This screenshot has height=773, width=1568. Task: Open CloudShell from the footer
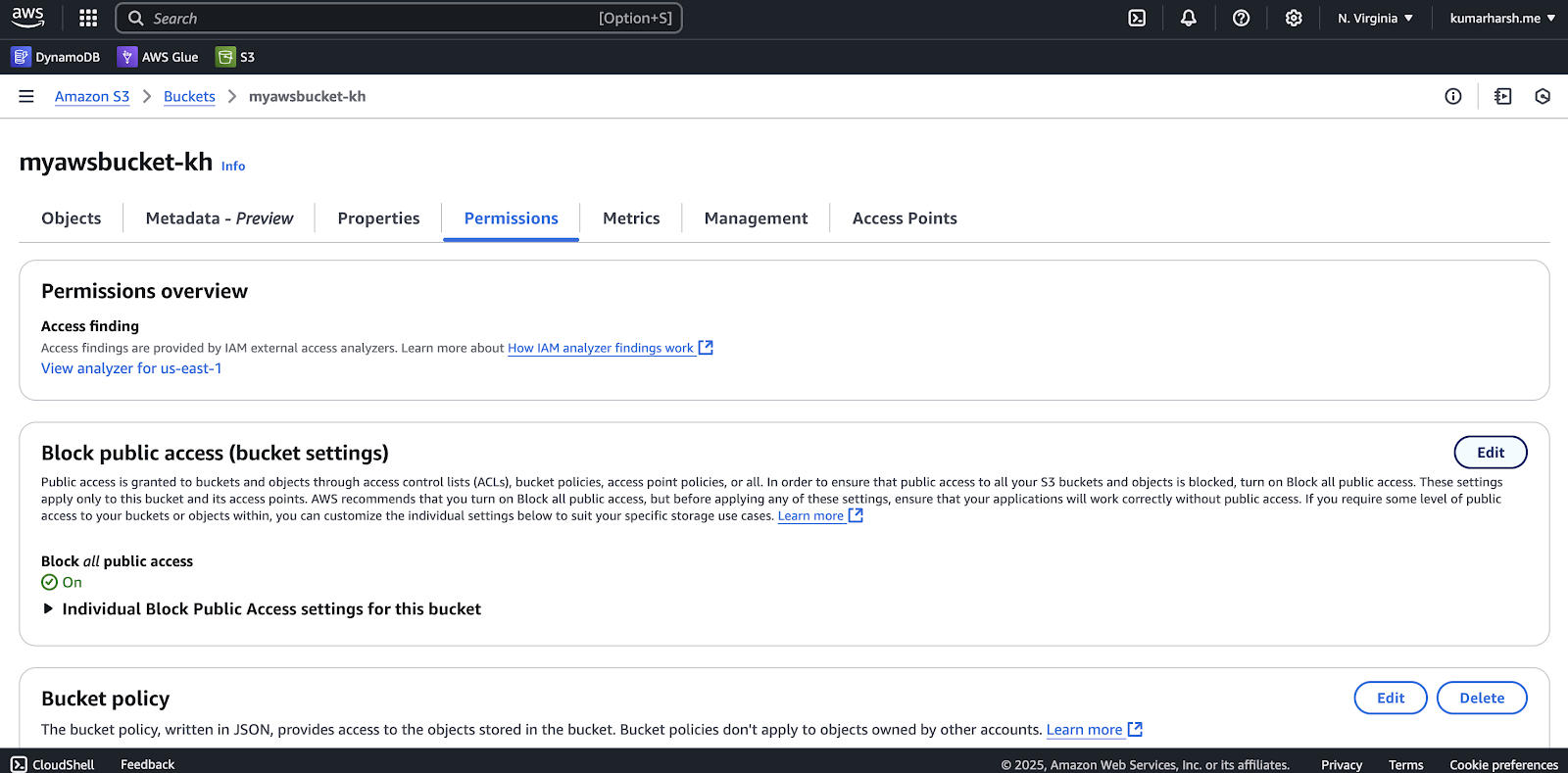click(53, 764)
